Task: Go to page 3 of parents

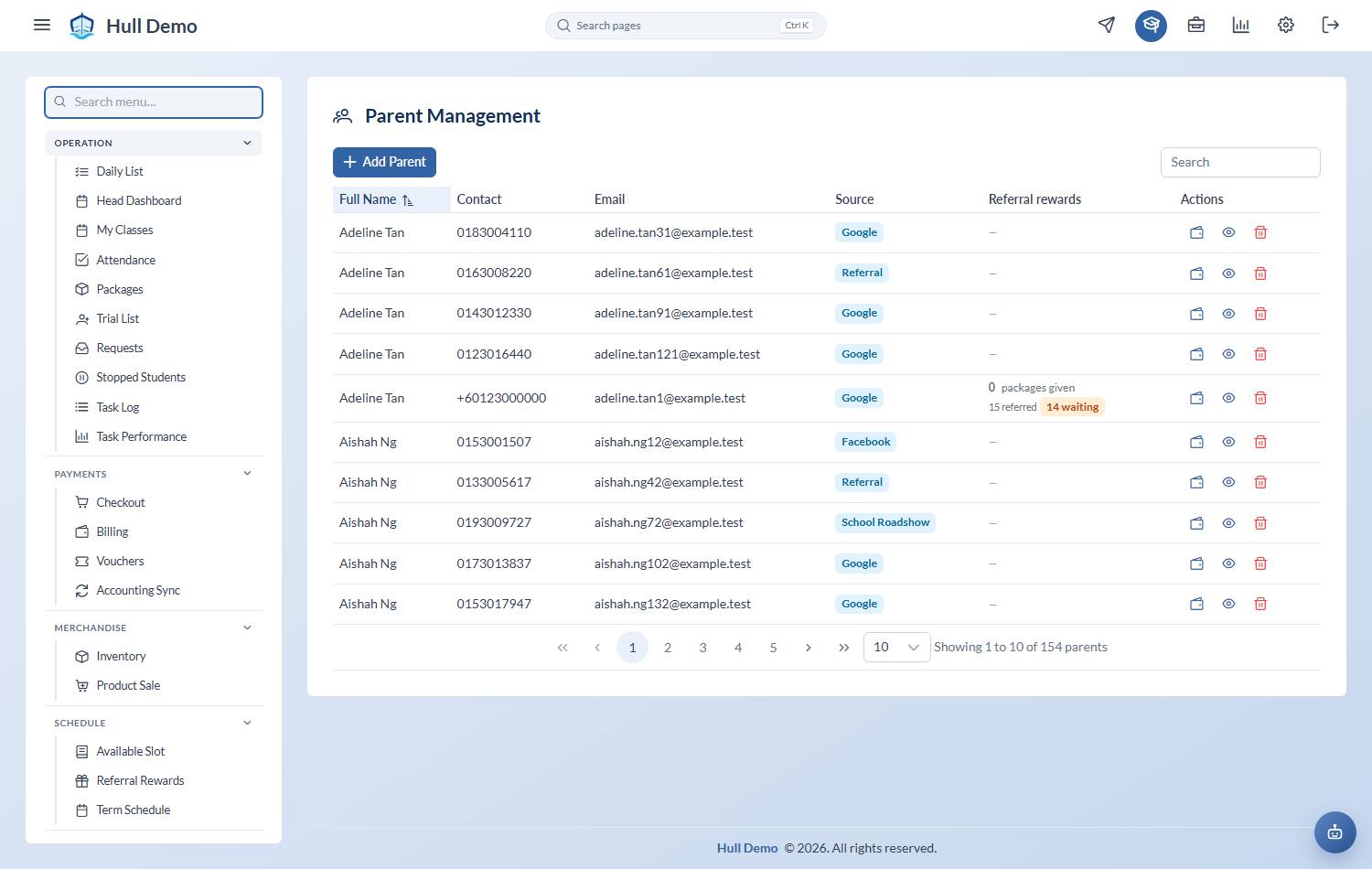Action: (x=702, y=647)
